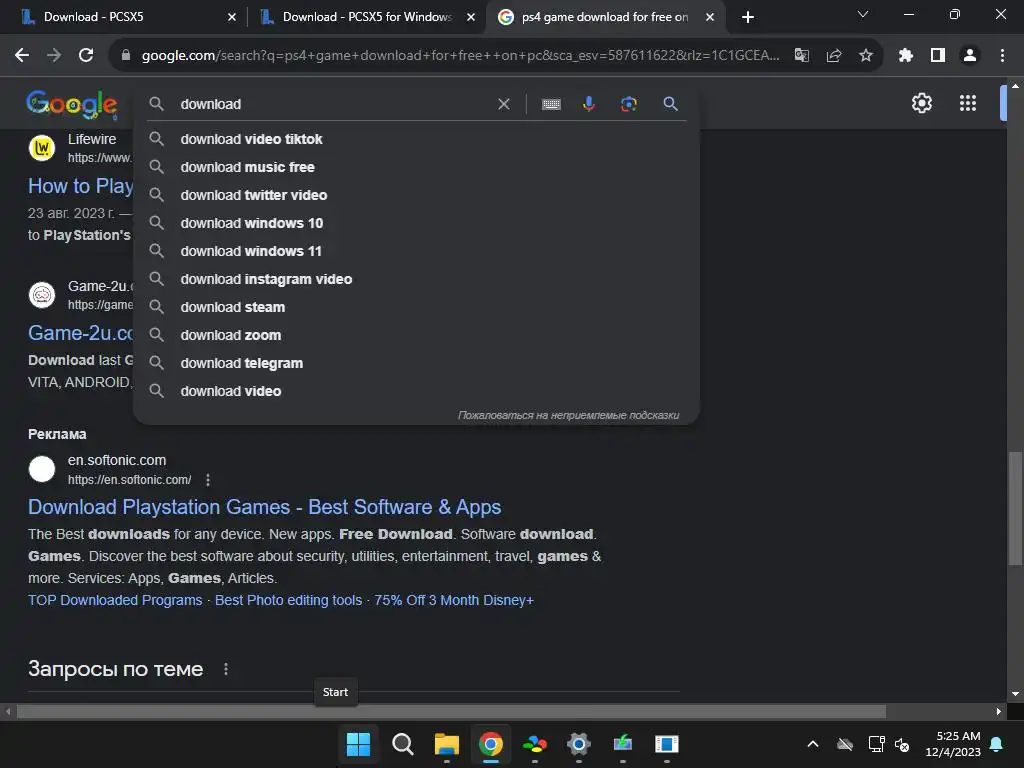This screenshot has height=768, width=1024.
Task: Open the Game-2u.com result title
Action: click(x=80, y=333)
